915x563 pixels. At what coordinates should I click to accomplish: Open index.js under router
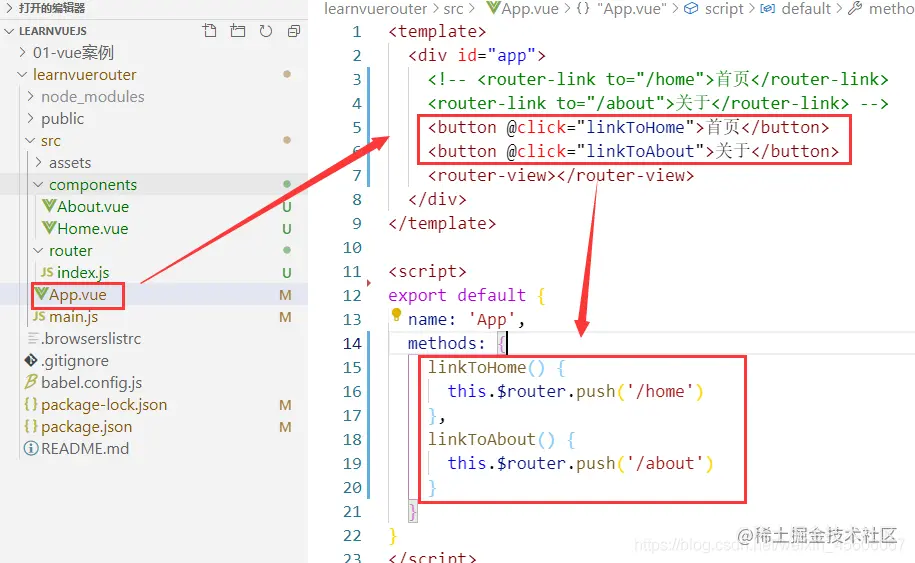83,272
